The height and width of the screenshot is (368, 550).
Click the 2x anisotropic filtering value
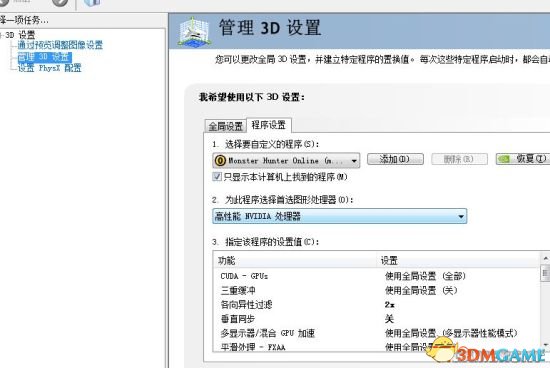point(390,305)
